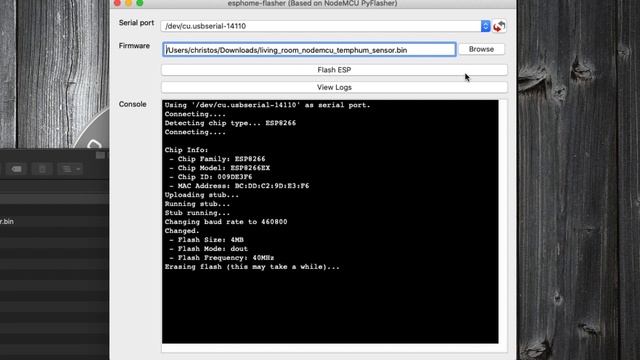Click the trash icon in background Finder toolbar
Image resolution: width=640 pixels, height=360 pixels.
click(x=42, y=169)
